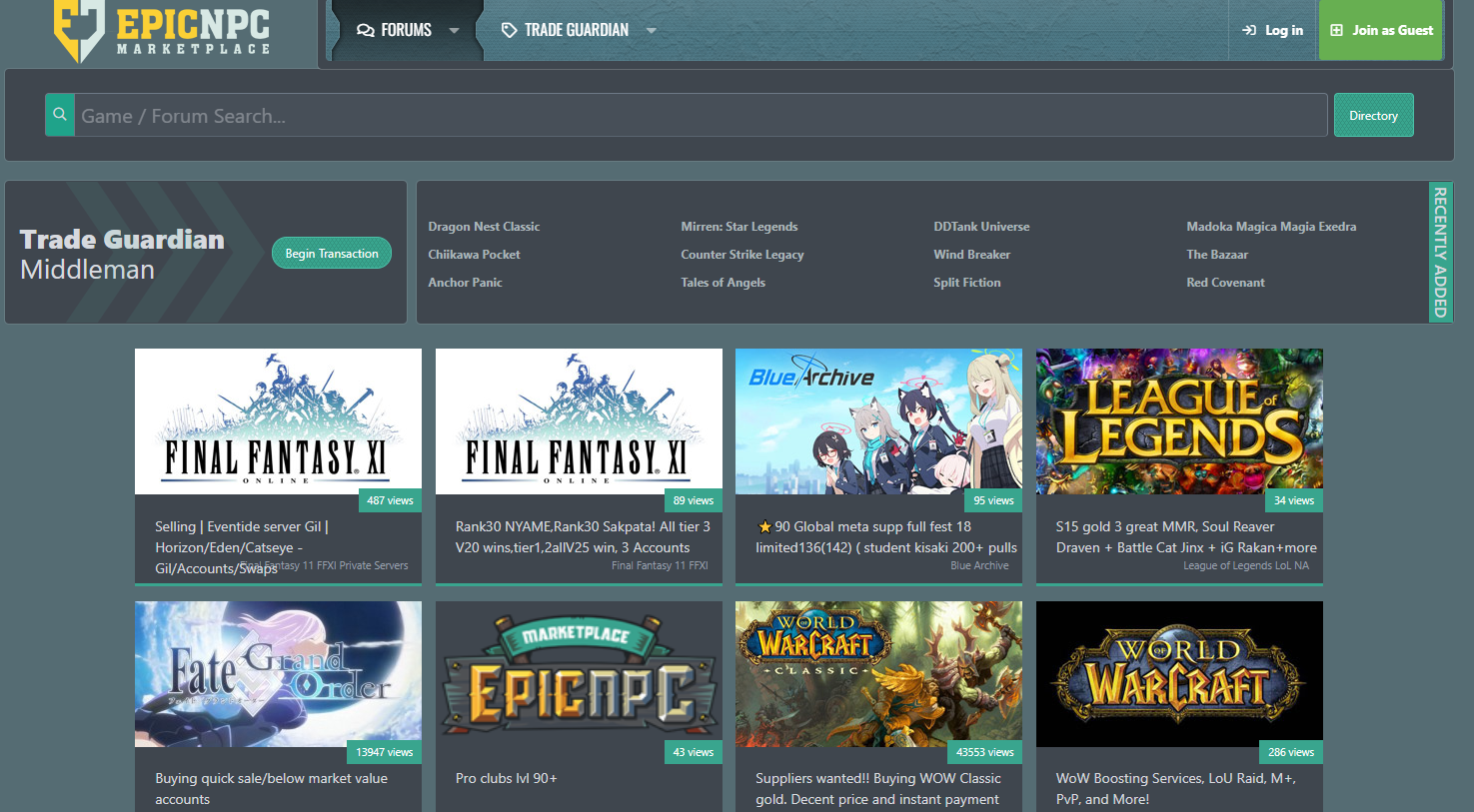
Task: Open the Fate Grand Order listing image
Action: click(278, 673)
